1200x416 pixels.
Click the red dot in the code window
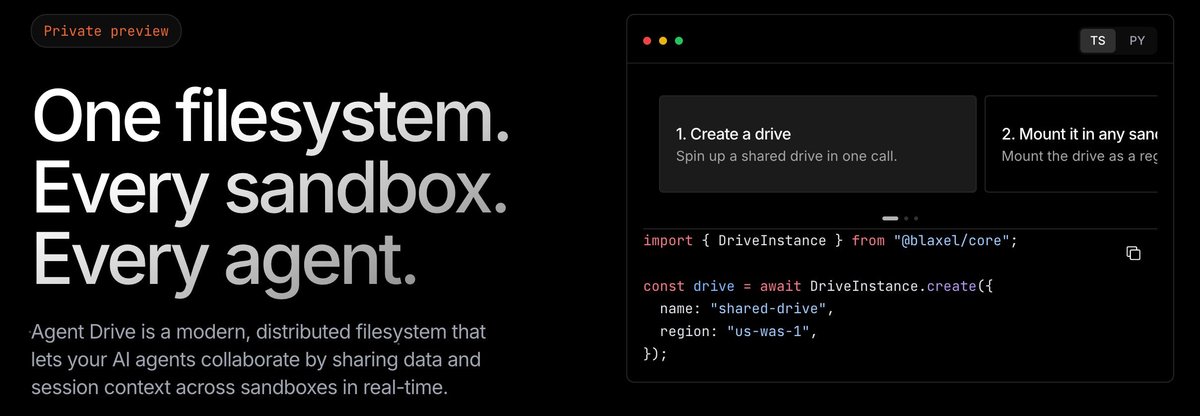pyautogui.click(x=647, y=41)
